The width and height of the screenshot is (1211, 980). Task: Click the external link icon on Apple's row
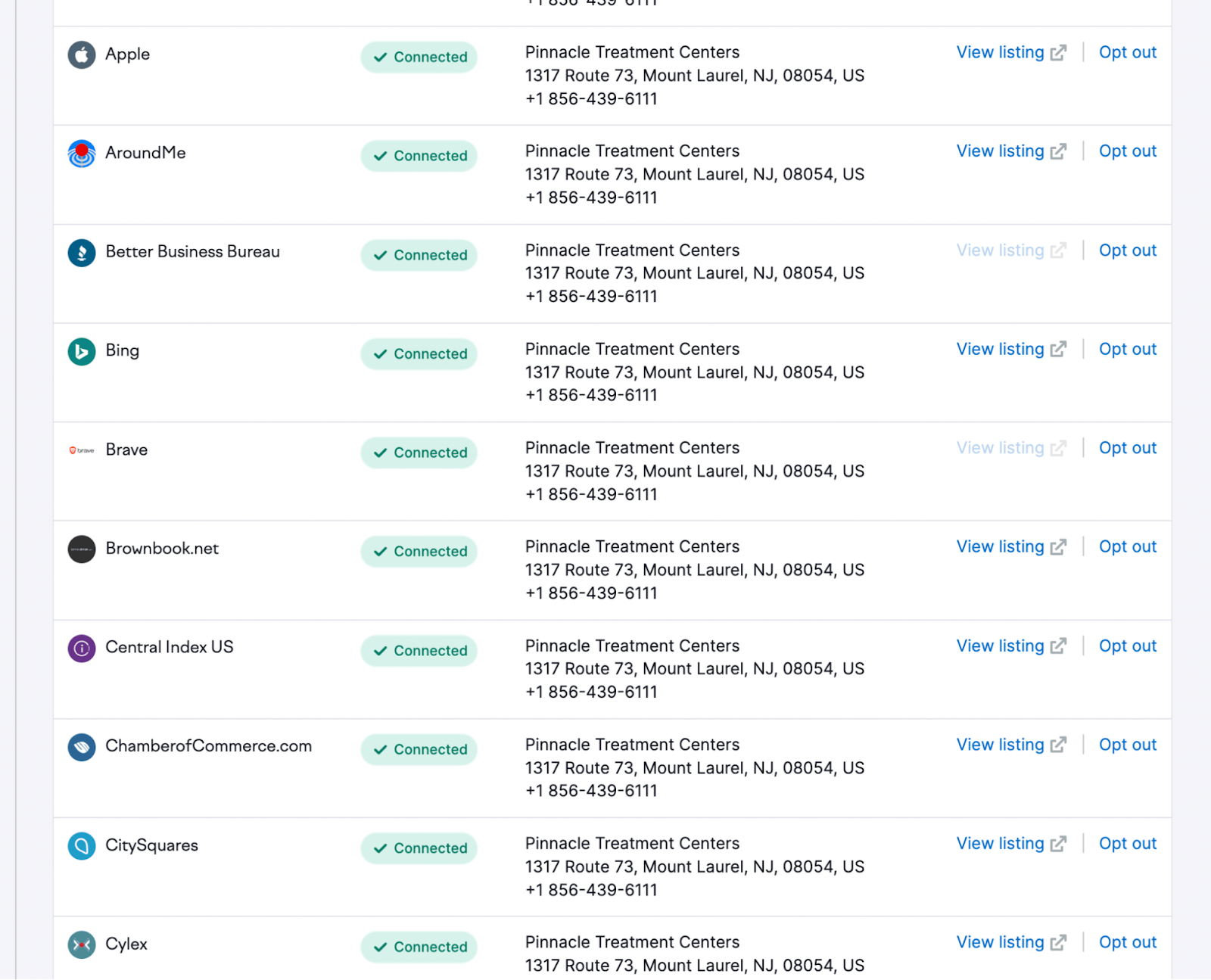point(1058,52)
